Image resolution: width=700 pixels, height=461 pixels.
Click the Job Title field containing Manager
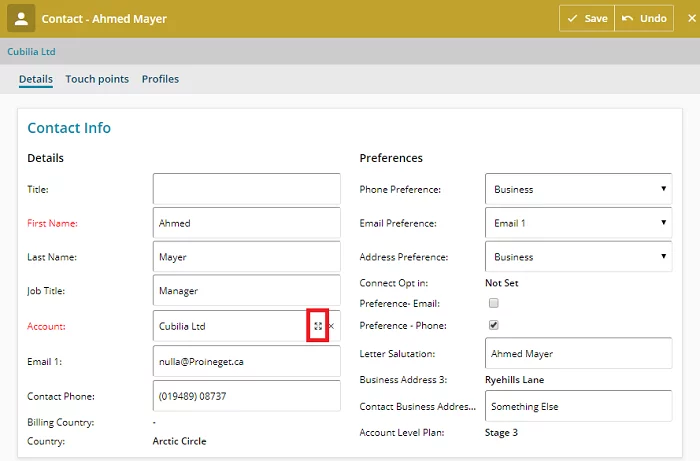click(246, 291)
